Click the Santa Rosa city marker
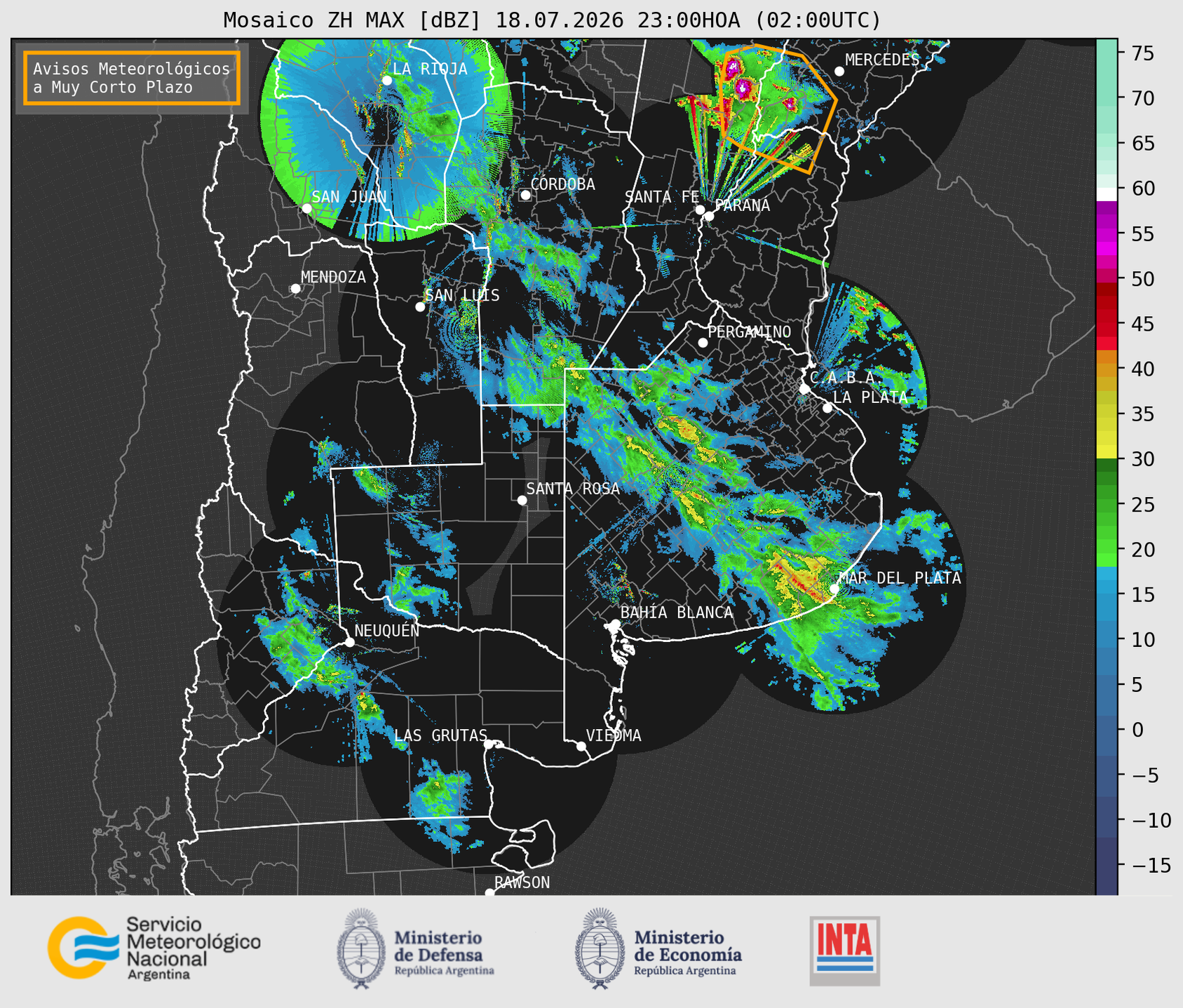The width and height of the screenshot is (1183, 1008). (x=522, y=500)
